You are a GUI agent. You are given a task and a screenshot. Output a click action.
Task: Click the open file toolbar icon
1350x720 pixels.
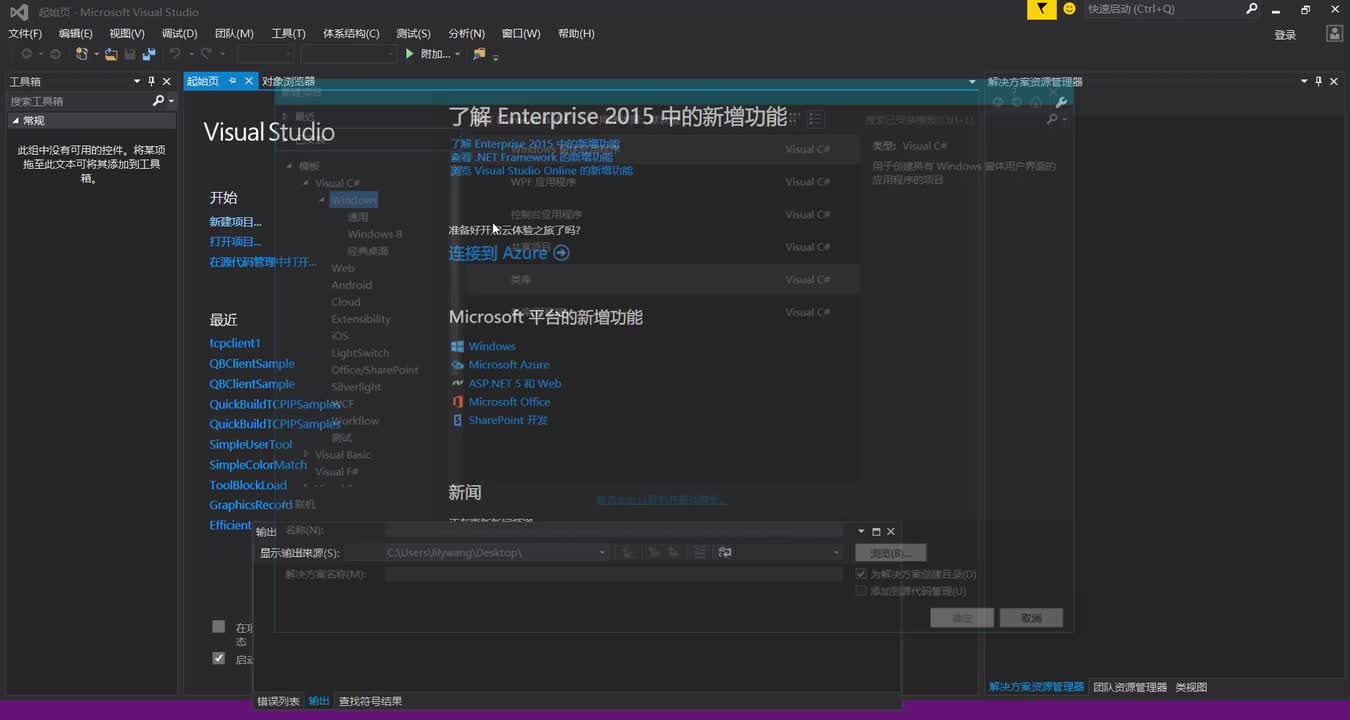click(112, 54)
